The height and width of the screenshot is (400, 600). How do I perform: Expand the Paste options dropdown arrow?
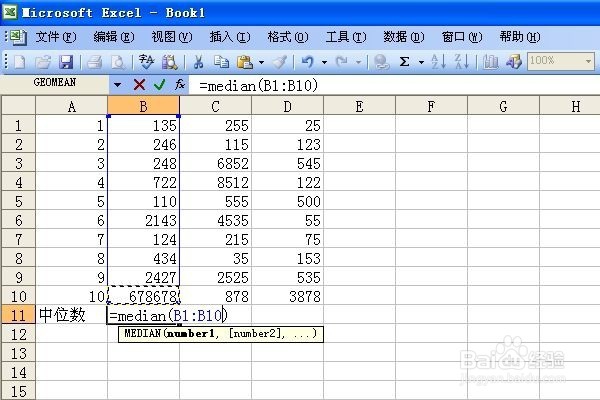261,62
